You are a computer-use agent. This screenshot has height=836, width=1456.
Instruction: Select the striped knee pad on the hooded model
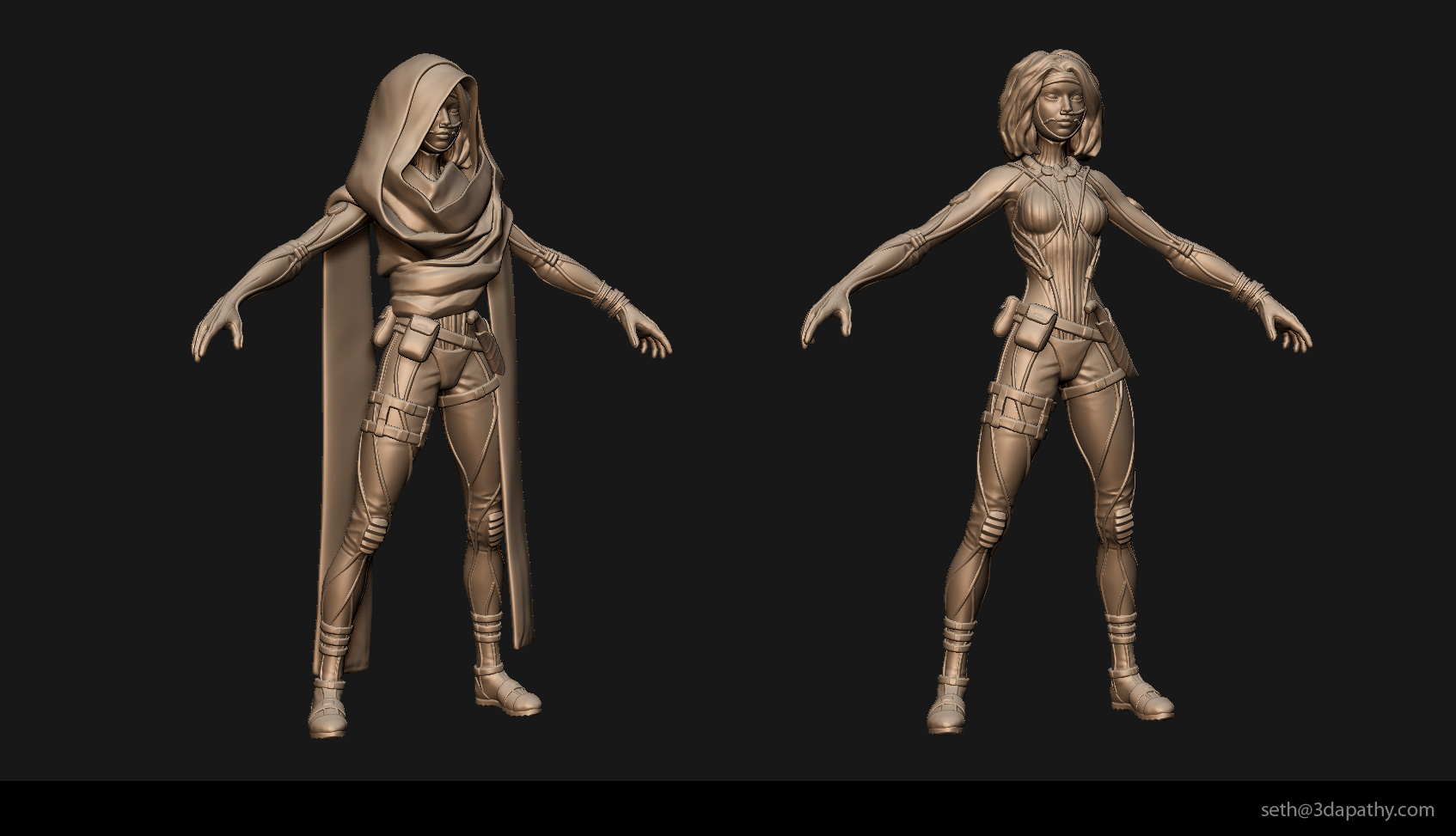point(492,524)
